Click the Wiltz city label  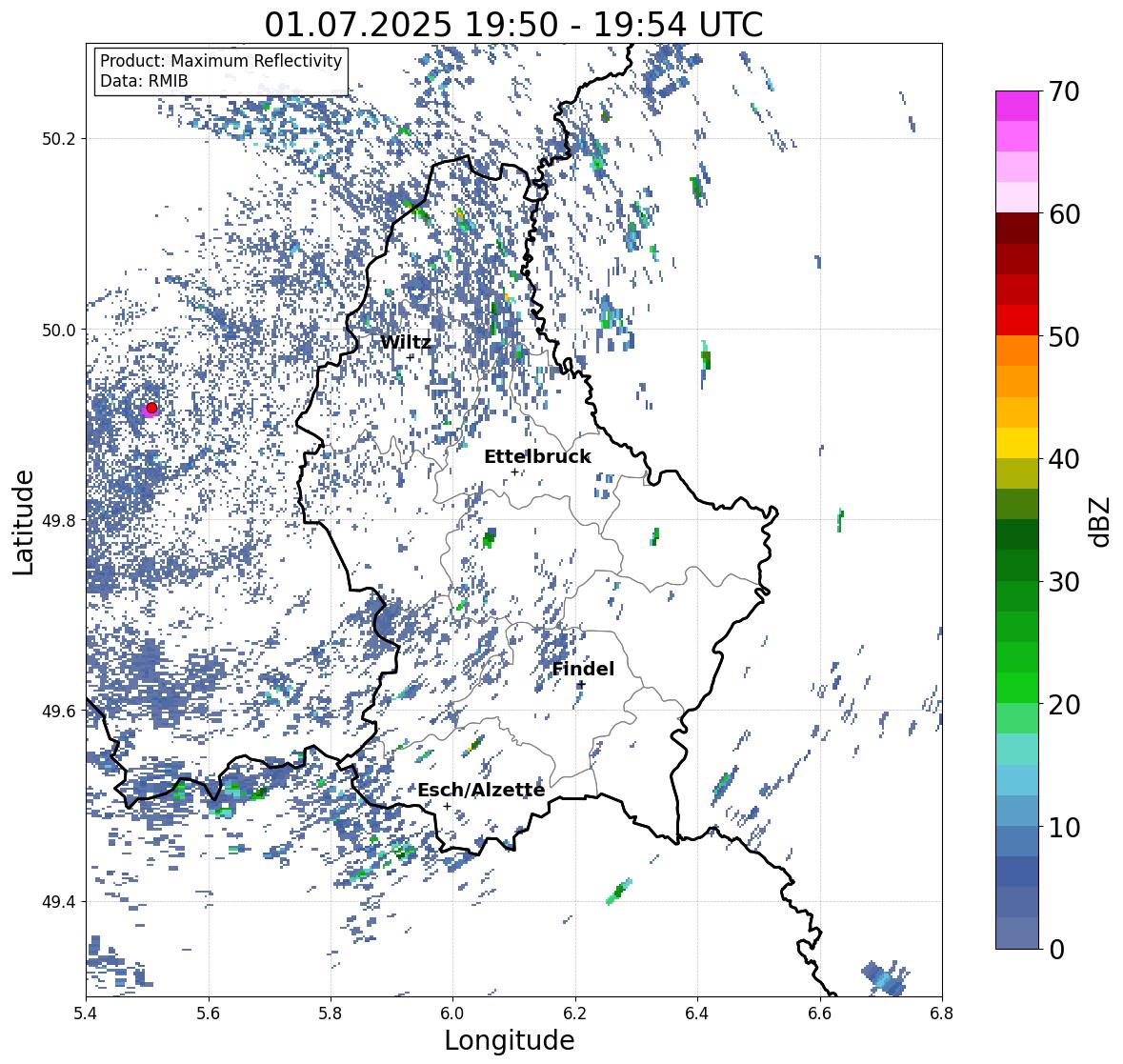coord(406,342)
